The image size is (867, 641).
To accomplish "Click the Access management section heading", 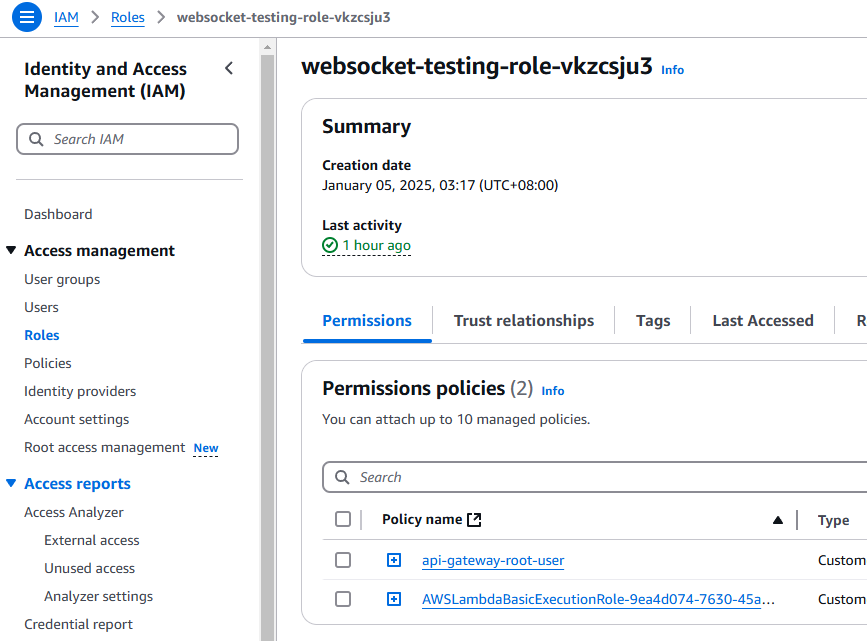I will click(100, 251).
